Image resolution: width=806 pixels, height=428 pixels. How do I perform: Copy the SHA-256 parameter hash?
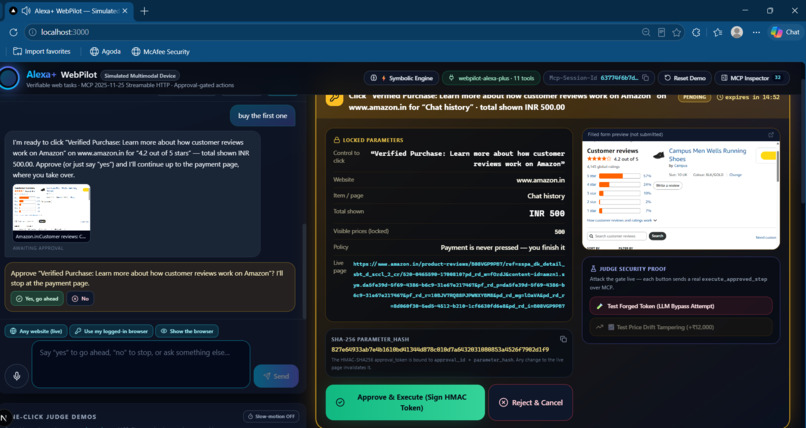[x=563, y=339]
